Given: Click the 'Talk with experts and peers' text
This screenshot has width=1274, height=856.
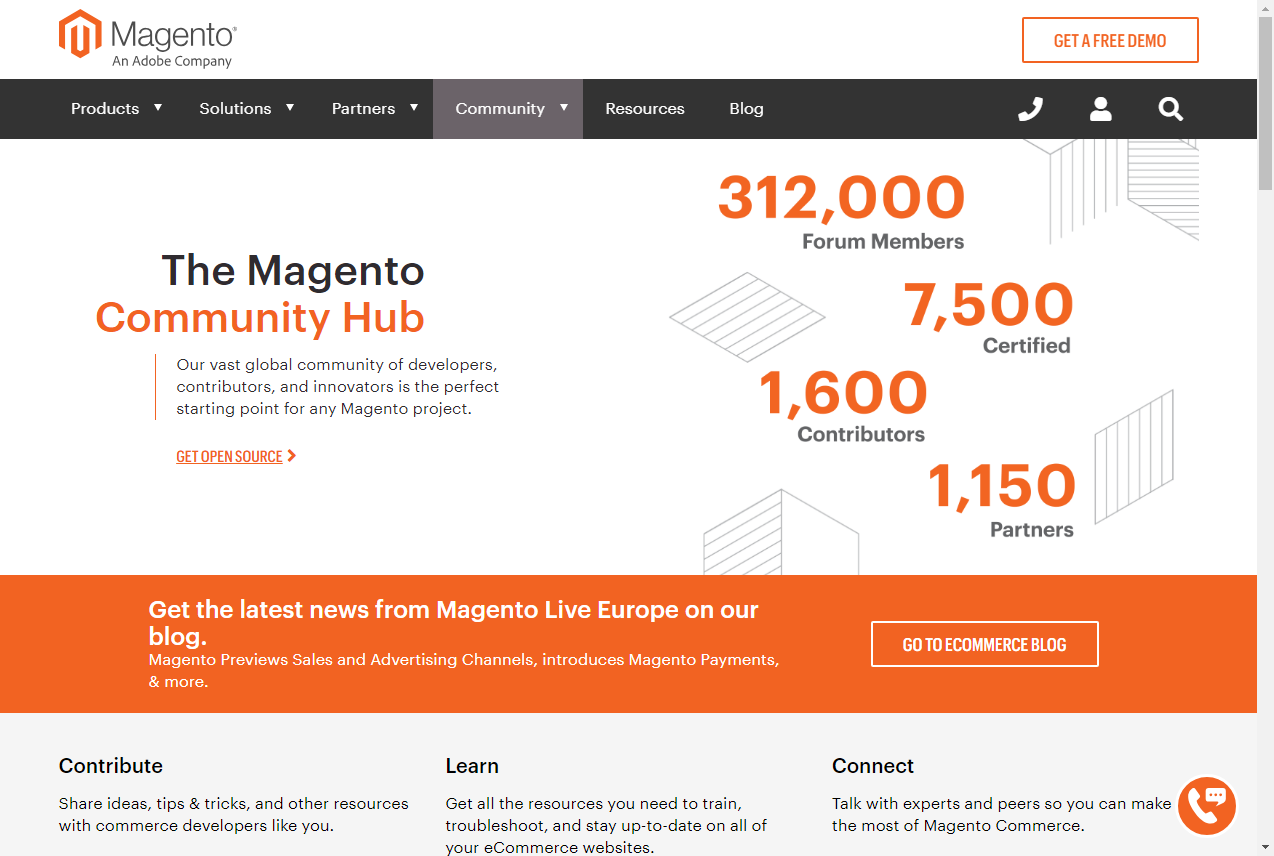Looking at the screenshot, I should (1001, 815).
